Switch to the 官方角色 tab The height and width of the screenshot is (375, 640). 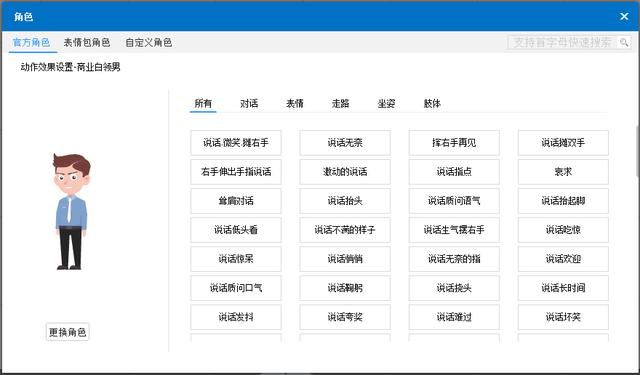(x=31, y=42)
